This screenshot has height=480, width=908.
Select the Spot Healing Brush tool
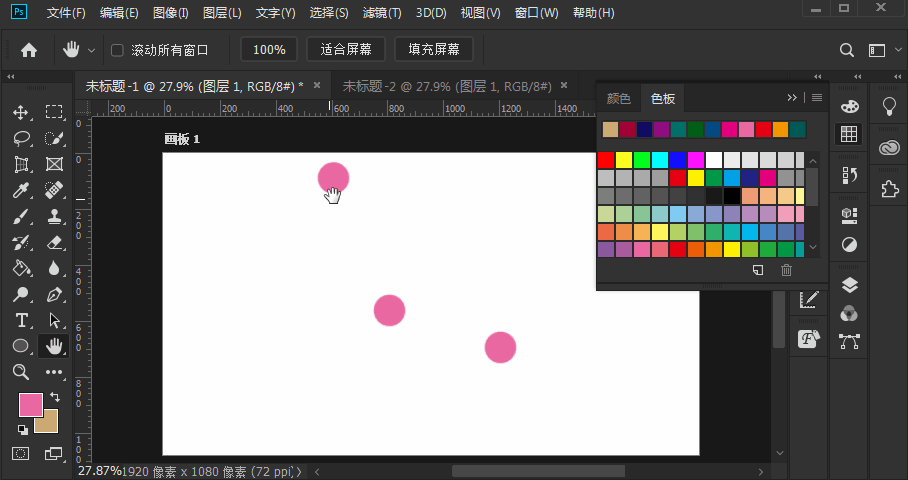(x=54, y=190)
